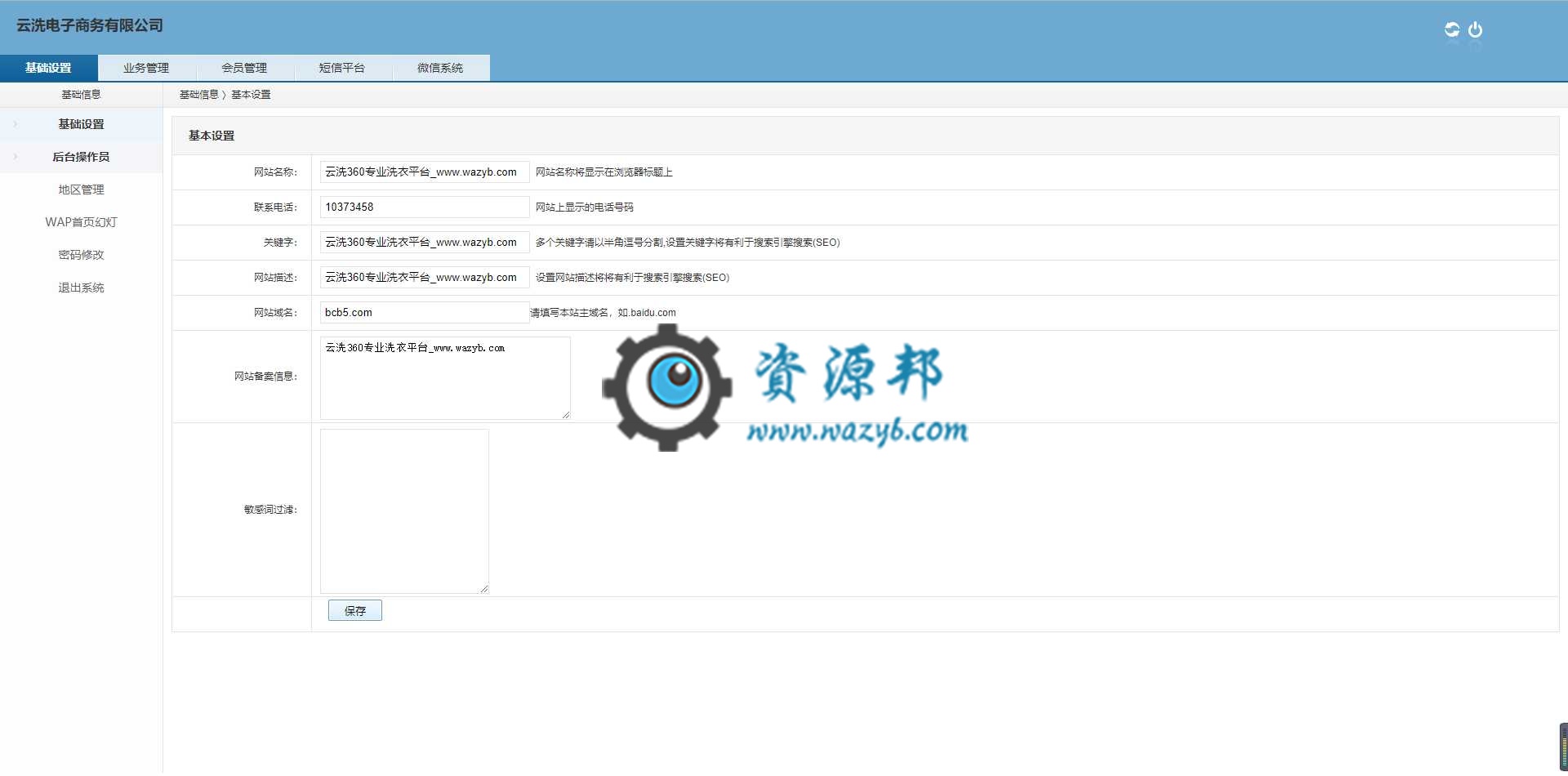Click inside the 敏感词过滤 textarea
Screen dimensions: 1568x776
tap(404, 511)
